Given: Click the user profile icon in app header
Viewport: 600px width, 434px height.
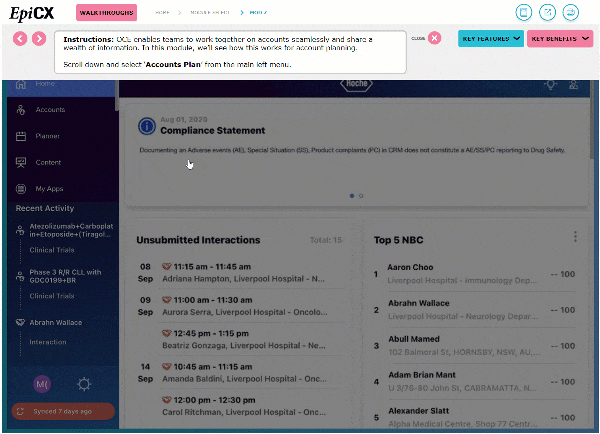Looking at the screenshot, I should coord(573,85).
